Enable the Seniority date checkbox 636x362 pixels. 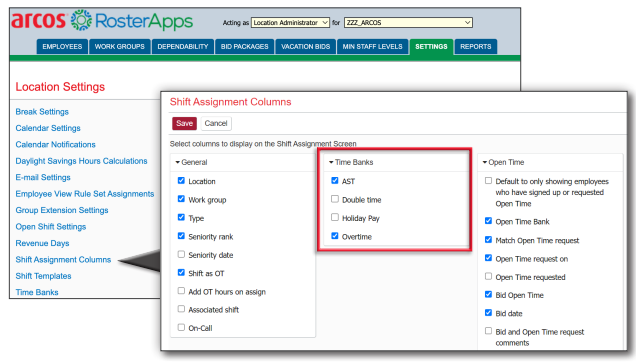click(181, 254)
